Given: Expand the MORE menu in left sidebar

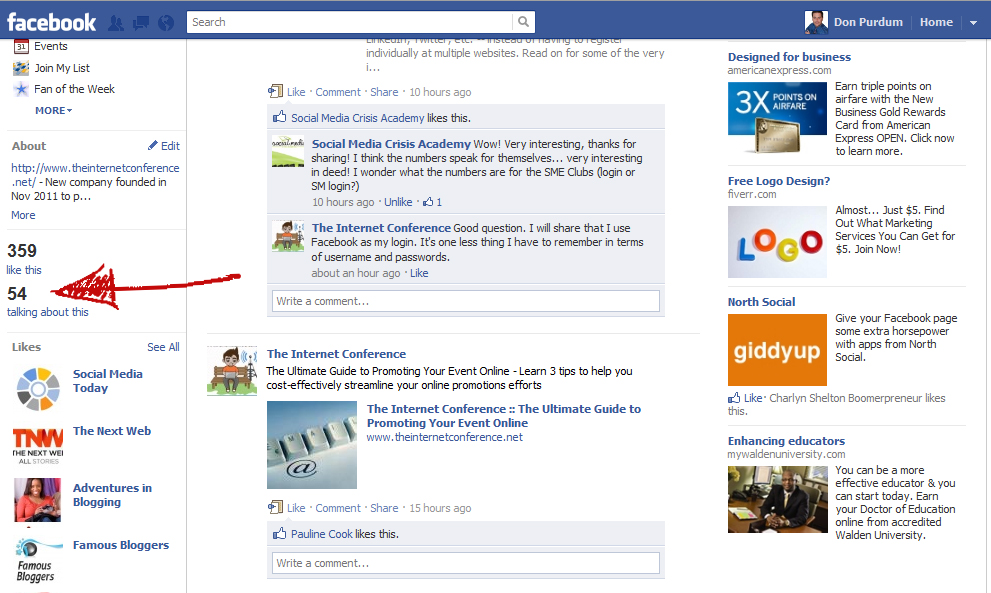Looking at the screenshot, I should 54,111.
